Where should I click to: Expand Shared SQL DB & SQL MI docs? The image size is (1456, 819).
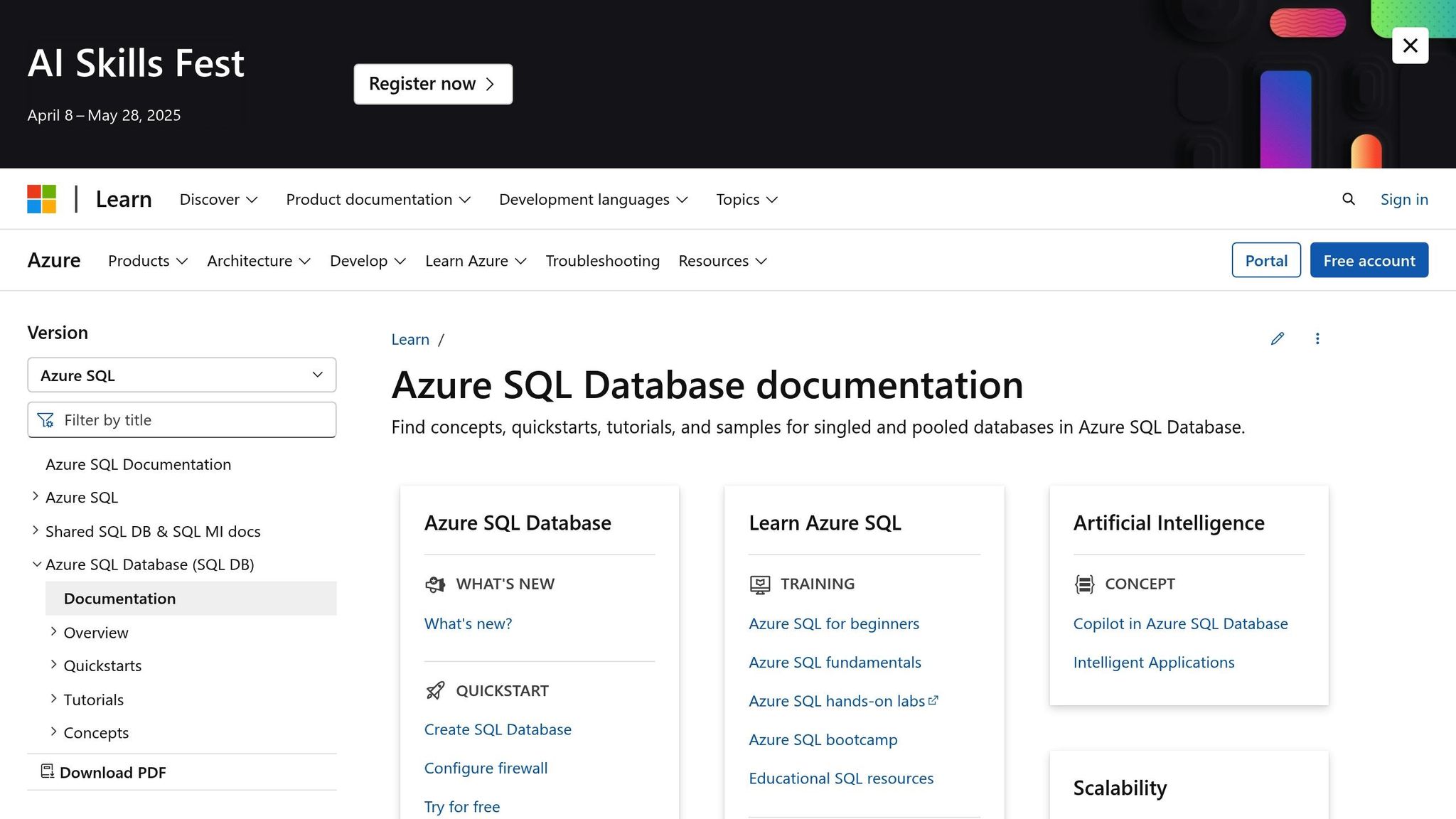[x=36, y=530]
